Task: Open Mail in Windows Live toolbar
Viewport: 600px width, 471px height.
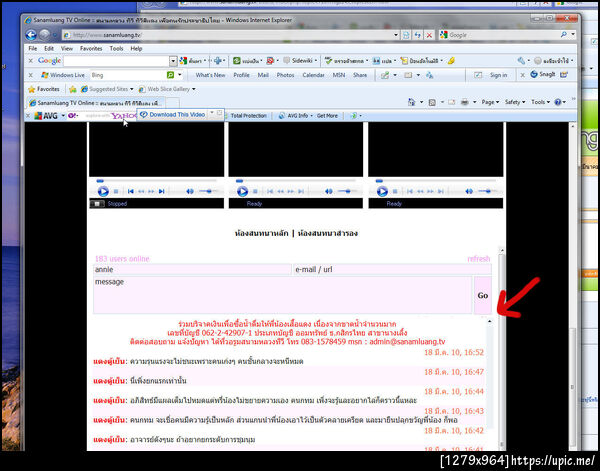Action: tap(263, 75)
